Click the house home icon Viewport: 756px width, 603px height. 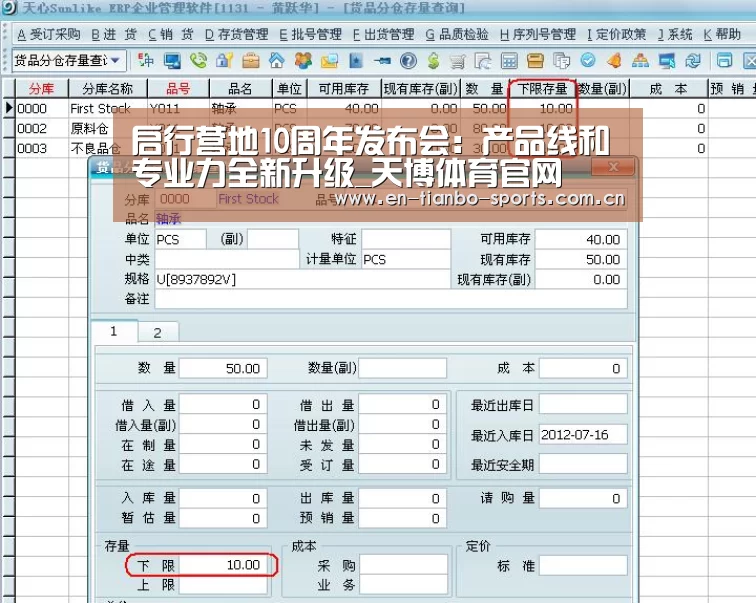click(x=277, y=60)
